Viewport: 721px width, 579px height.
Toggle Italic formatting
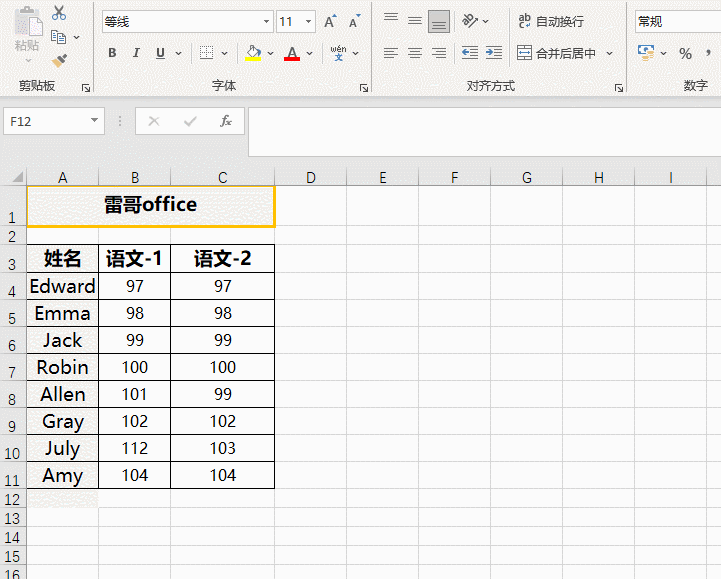pyautogui.click(x=136, y=53)
